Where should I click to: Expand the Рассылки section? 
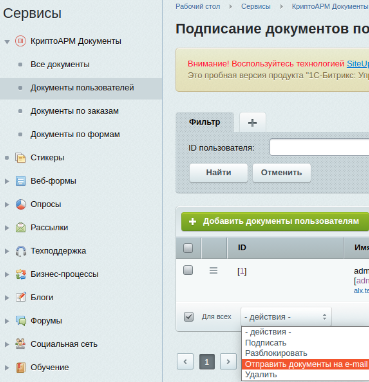(7, 228)
